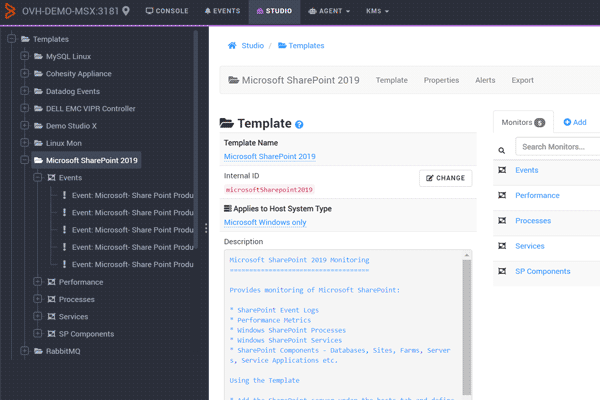Expand the Processes node in tree
Viewport: 600px width, 400px height.
[x=38, y=299]
